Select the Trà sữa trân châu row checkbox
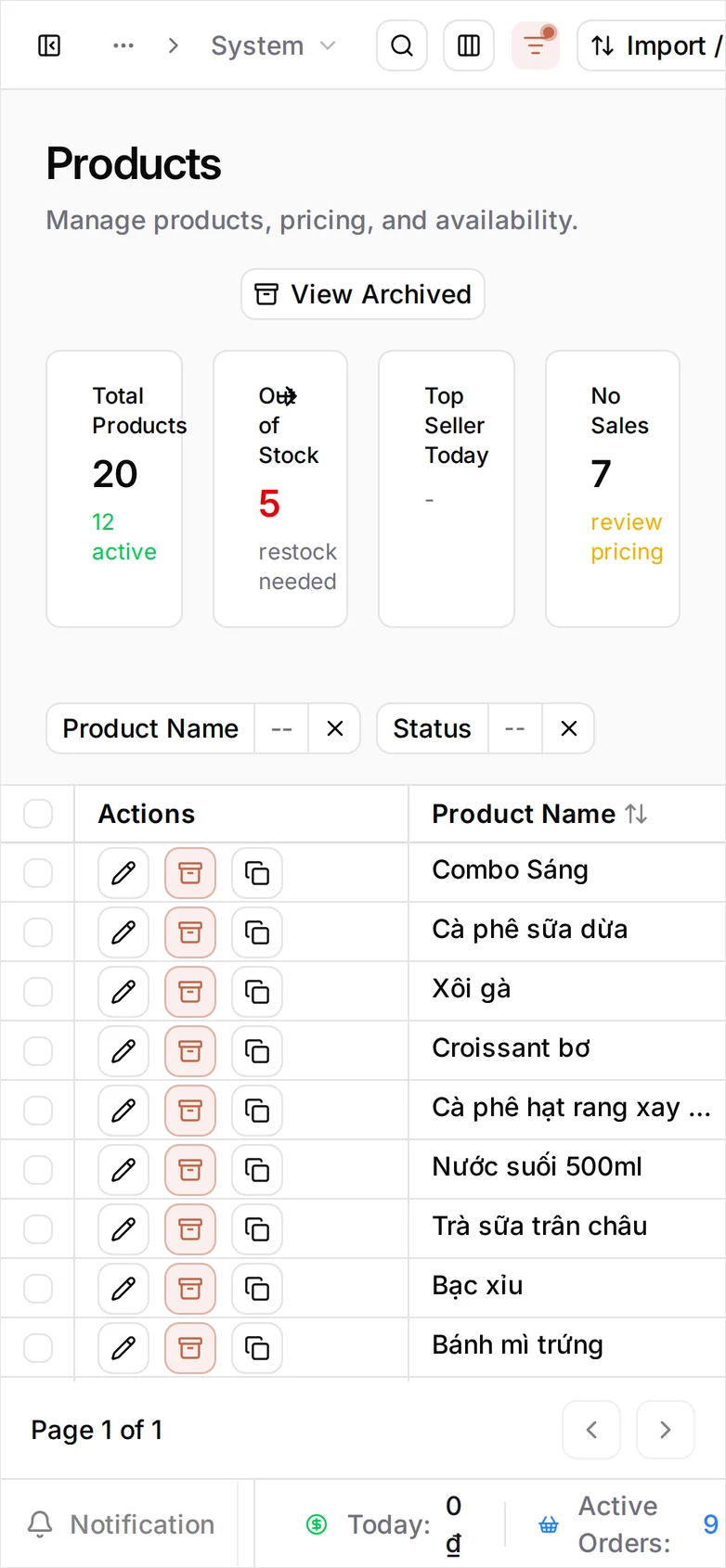Image resolution: width=726 pixels, height=1568 pixels. [x=38, y=1229]
